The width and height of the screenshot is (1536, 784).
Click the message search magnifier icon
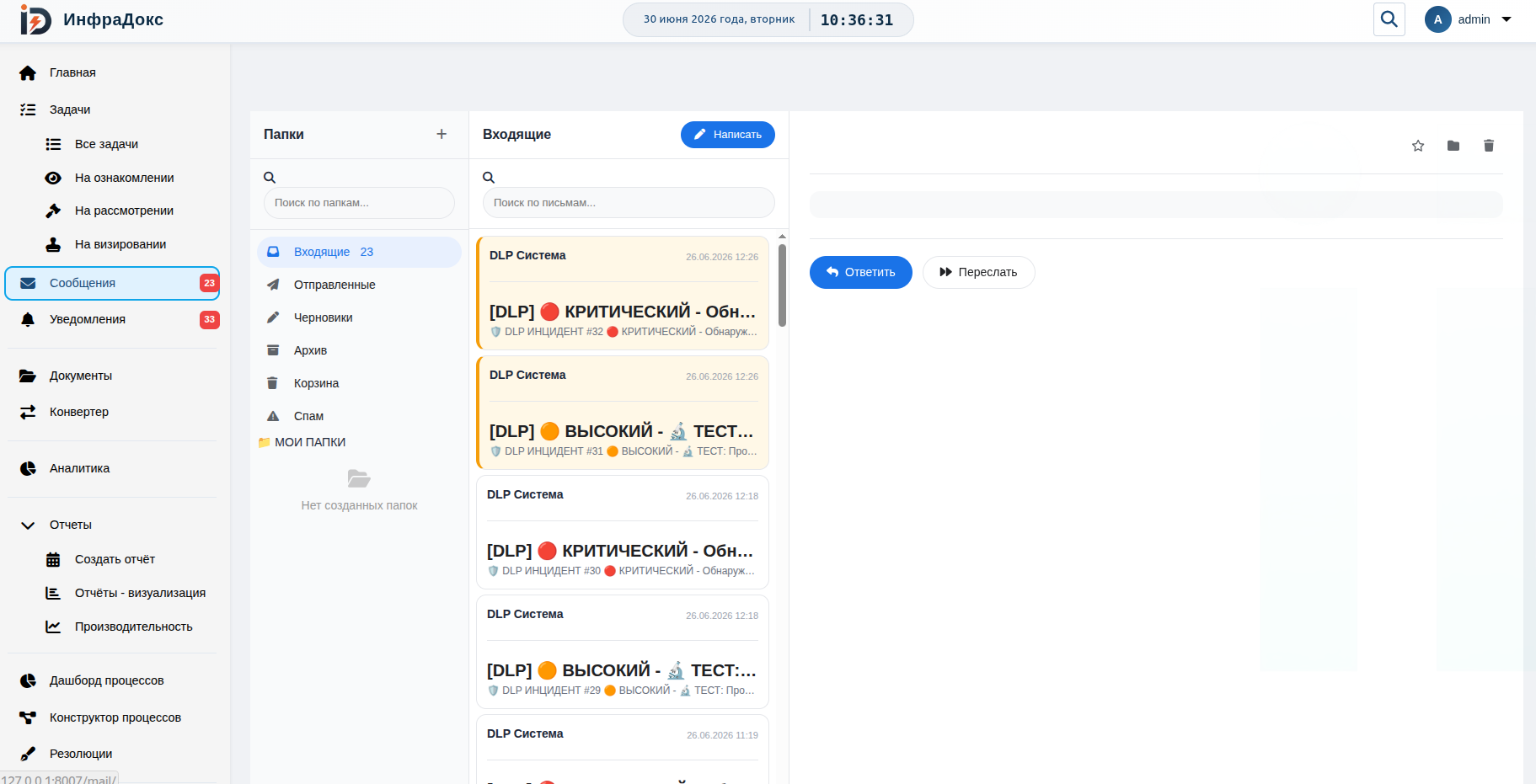[x=489, y=178]
